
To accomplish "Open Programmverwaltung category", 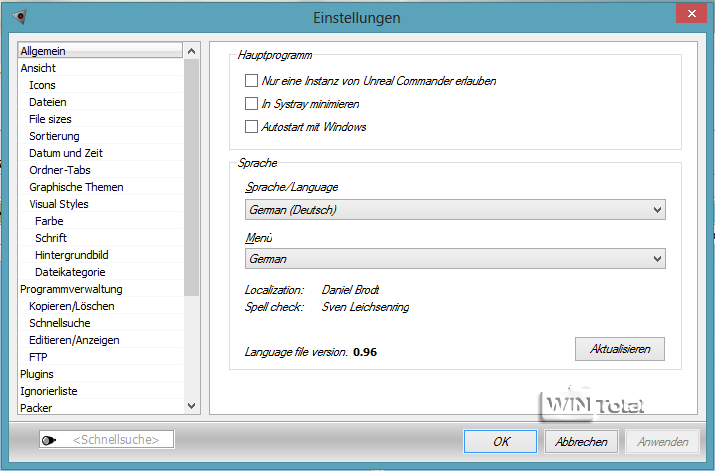I will (x=100, y=289).
